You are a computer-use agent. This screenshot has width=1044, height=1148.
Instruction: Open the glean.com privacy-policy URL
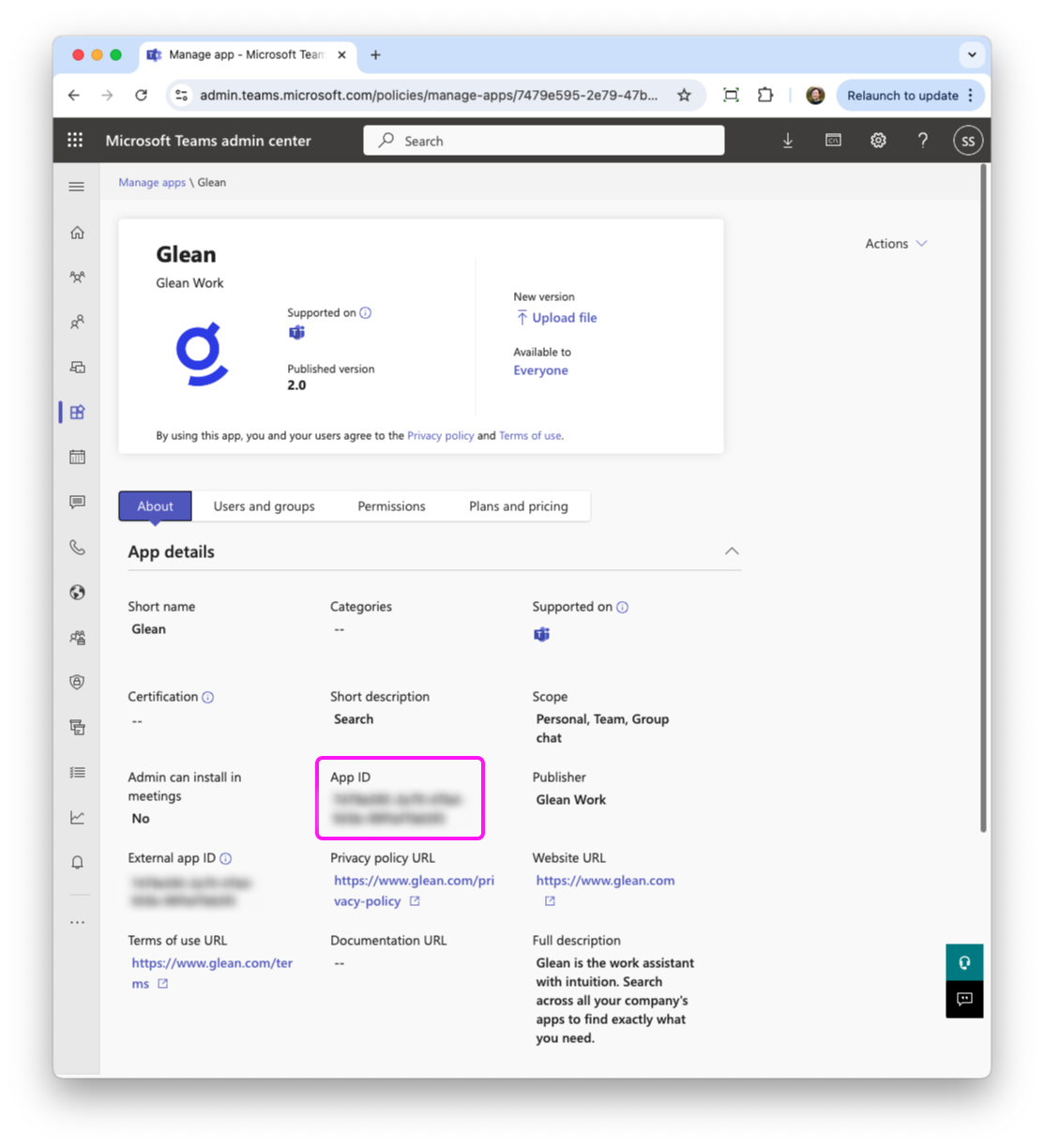click(x=414, y=891)
